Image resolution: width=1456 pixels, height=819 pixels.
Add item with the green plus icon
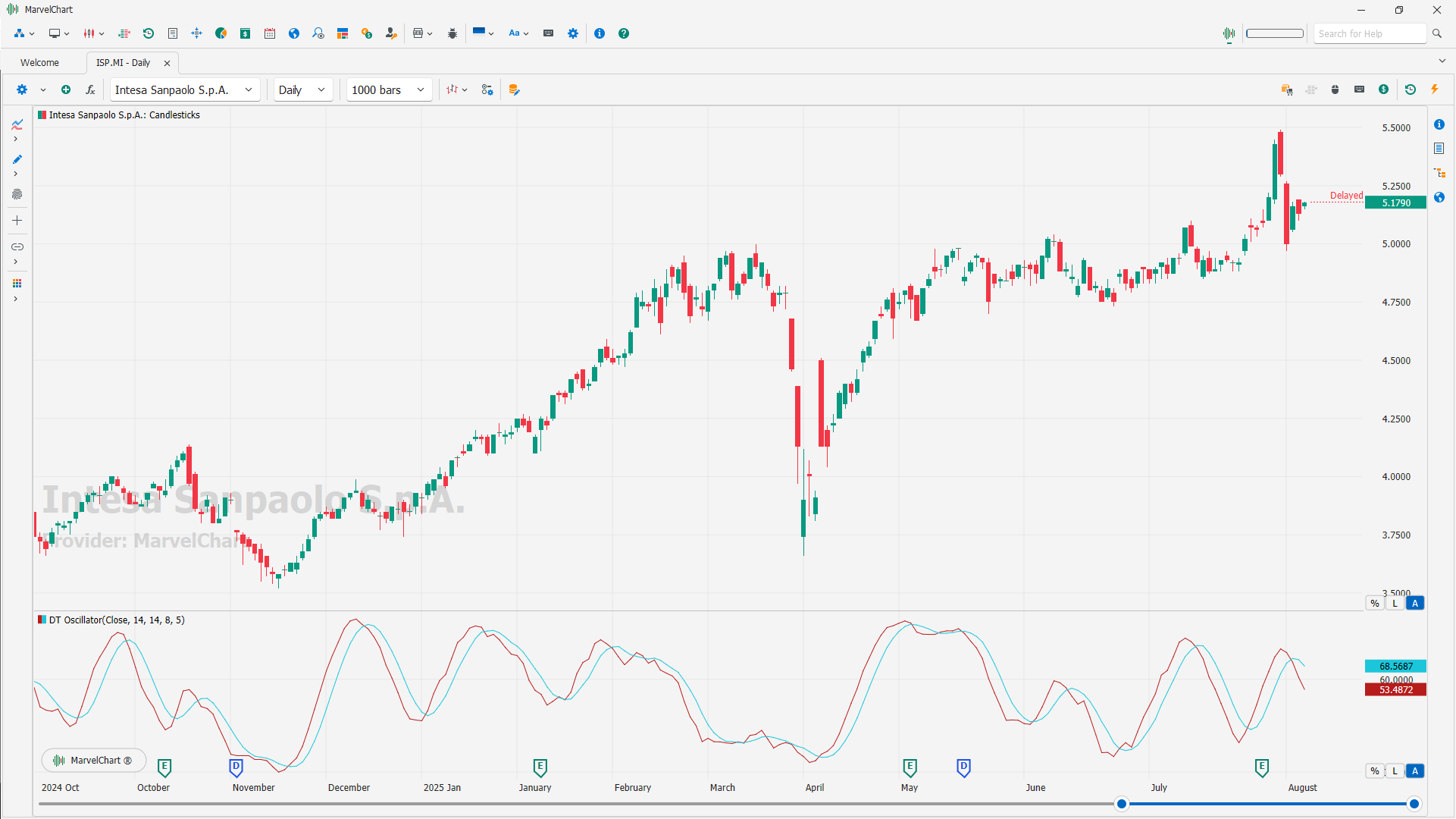click(x=66, y=89)
